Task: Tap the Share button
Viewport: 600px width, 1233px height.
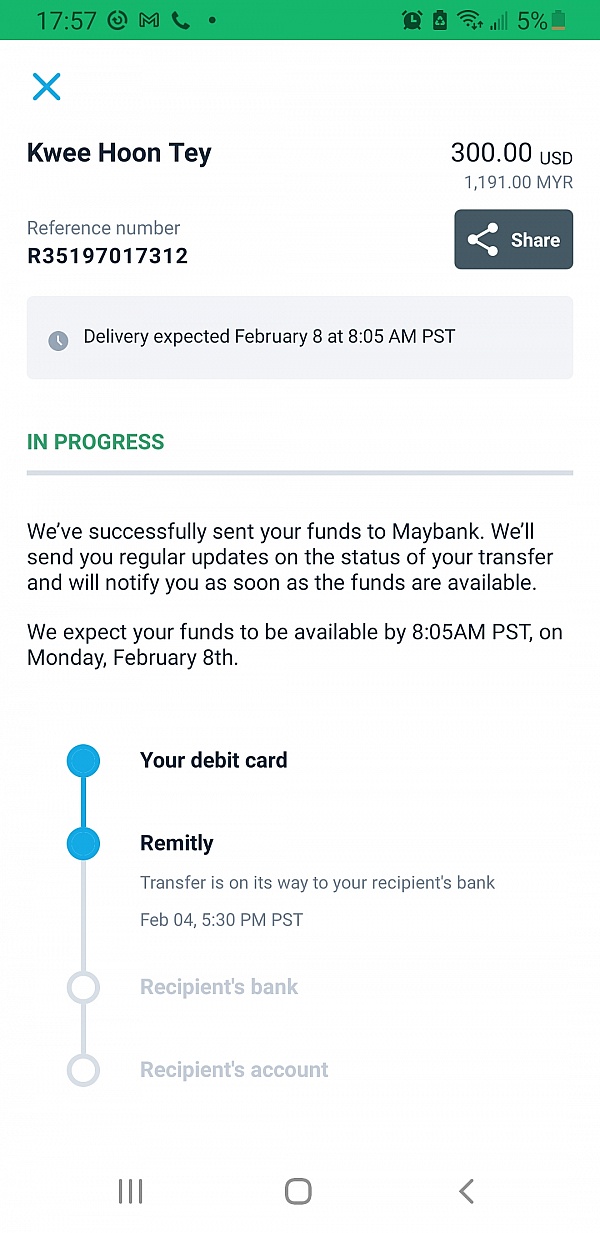Action: pos(513,240)
